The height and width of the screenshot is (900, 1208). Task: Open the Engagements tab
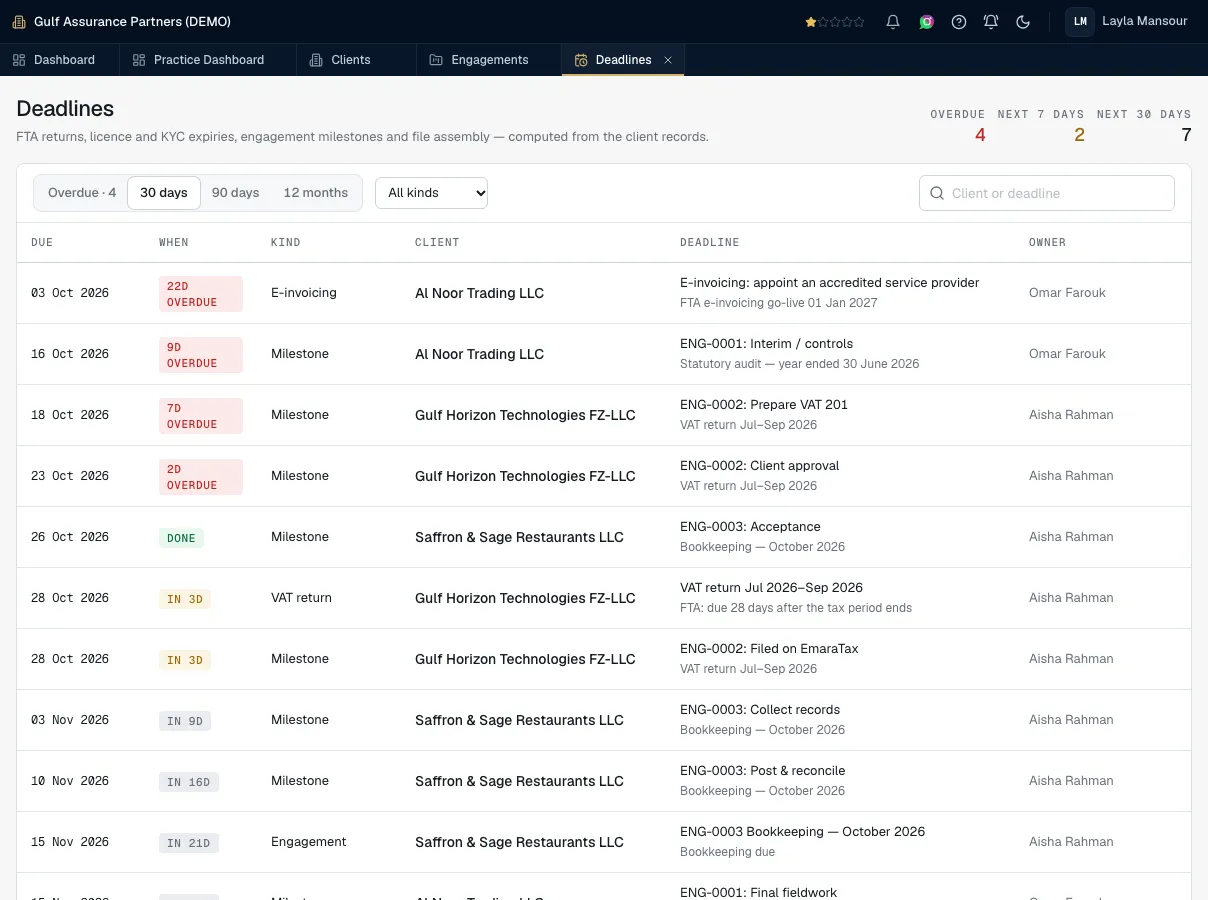tap(489, 60)
